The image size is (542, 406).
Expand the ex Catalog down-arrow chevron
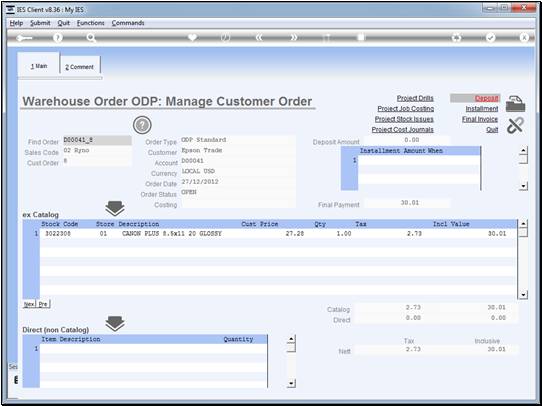pyautogui.click(x=115, y=209)
